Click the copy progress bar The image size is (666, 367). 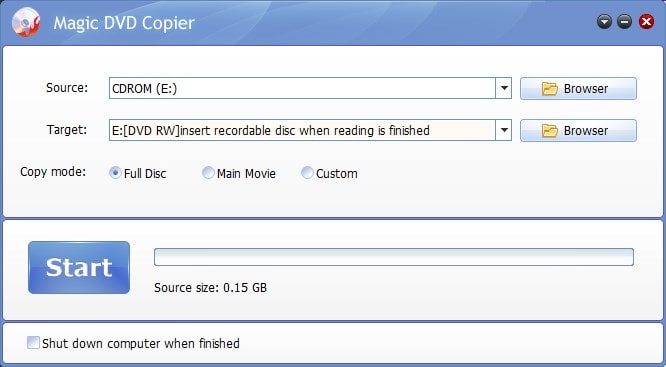point(394,257)
